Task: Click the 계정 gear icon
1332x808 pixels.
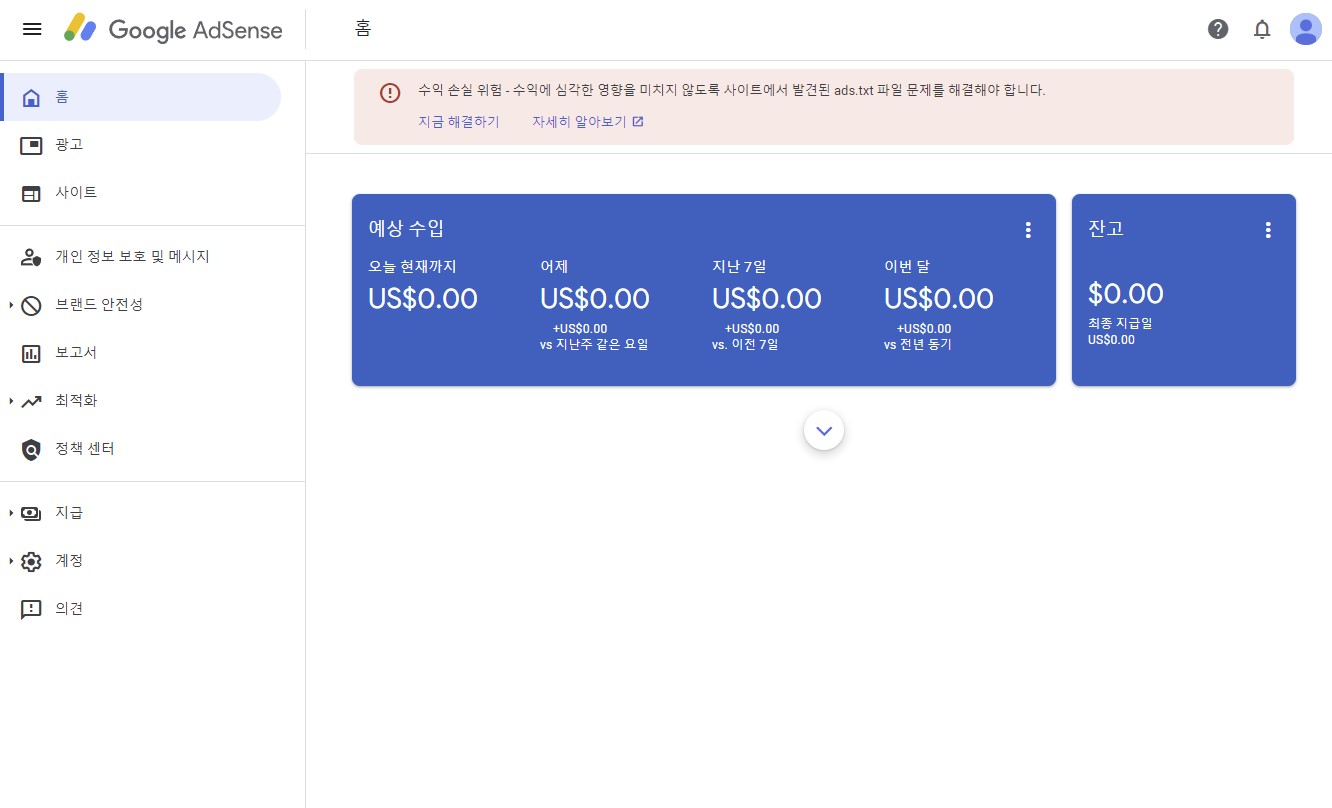Action: pyautogui.click(x=31, y=561)
